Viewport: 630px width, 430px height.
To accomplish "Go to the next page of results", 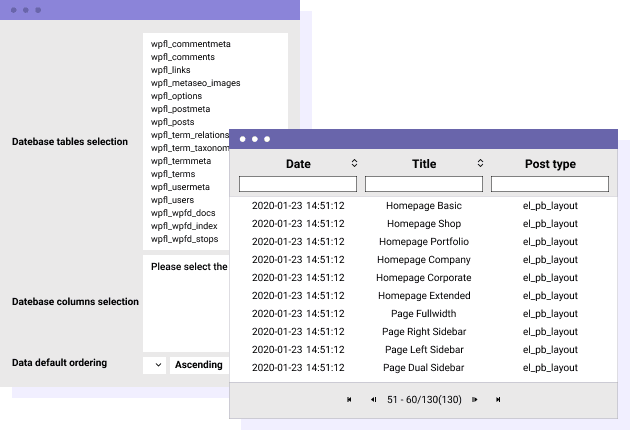I will pos(475,400).
